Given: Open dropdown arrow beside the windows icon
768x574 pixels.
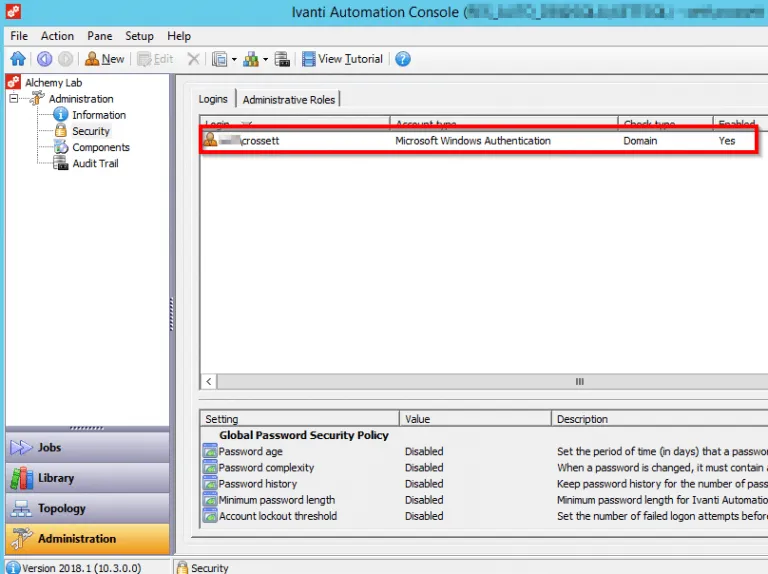Looking at the screenshot, I should coord(234,59).
